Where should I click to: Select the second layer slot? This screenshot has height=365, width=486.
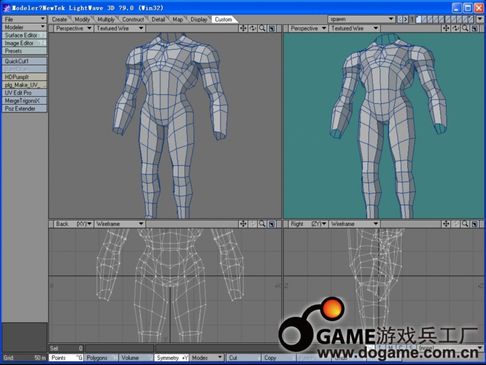(x=424, y=19)
